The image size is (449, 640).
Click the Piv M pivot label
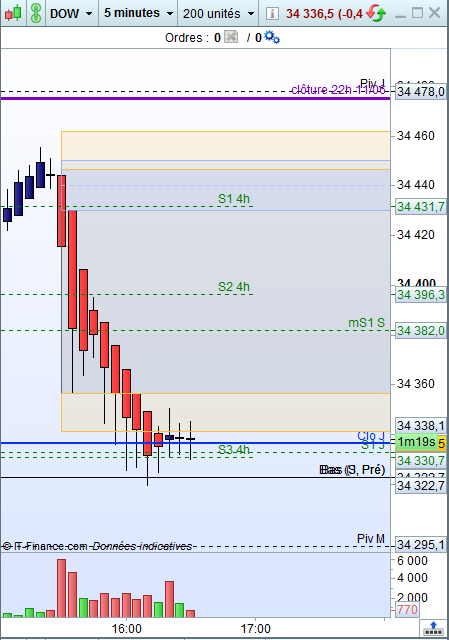point(371,539)
